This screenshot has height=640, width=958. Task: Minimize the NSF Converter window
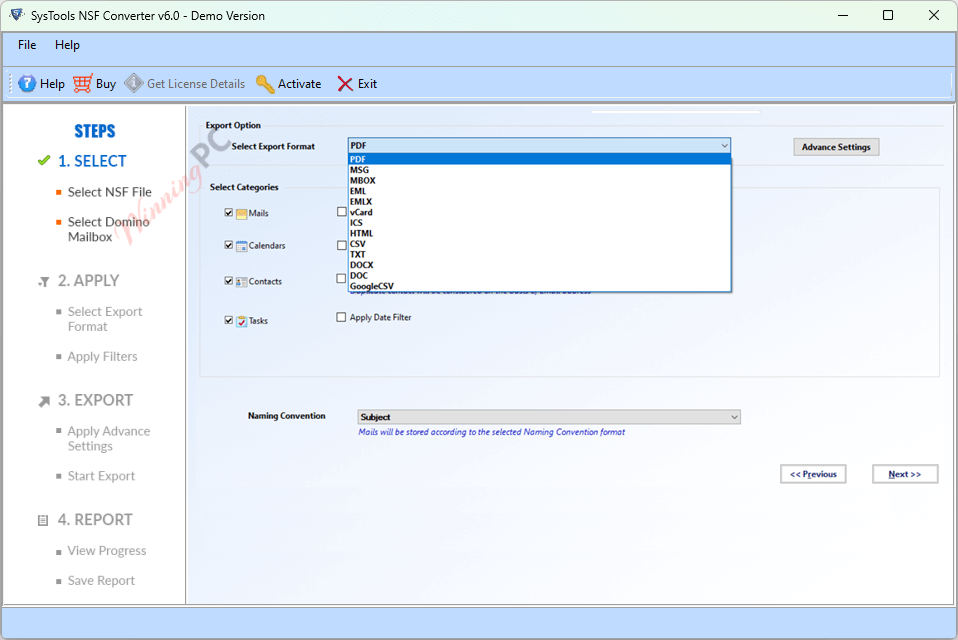point(843,15)
